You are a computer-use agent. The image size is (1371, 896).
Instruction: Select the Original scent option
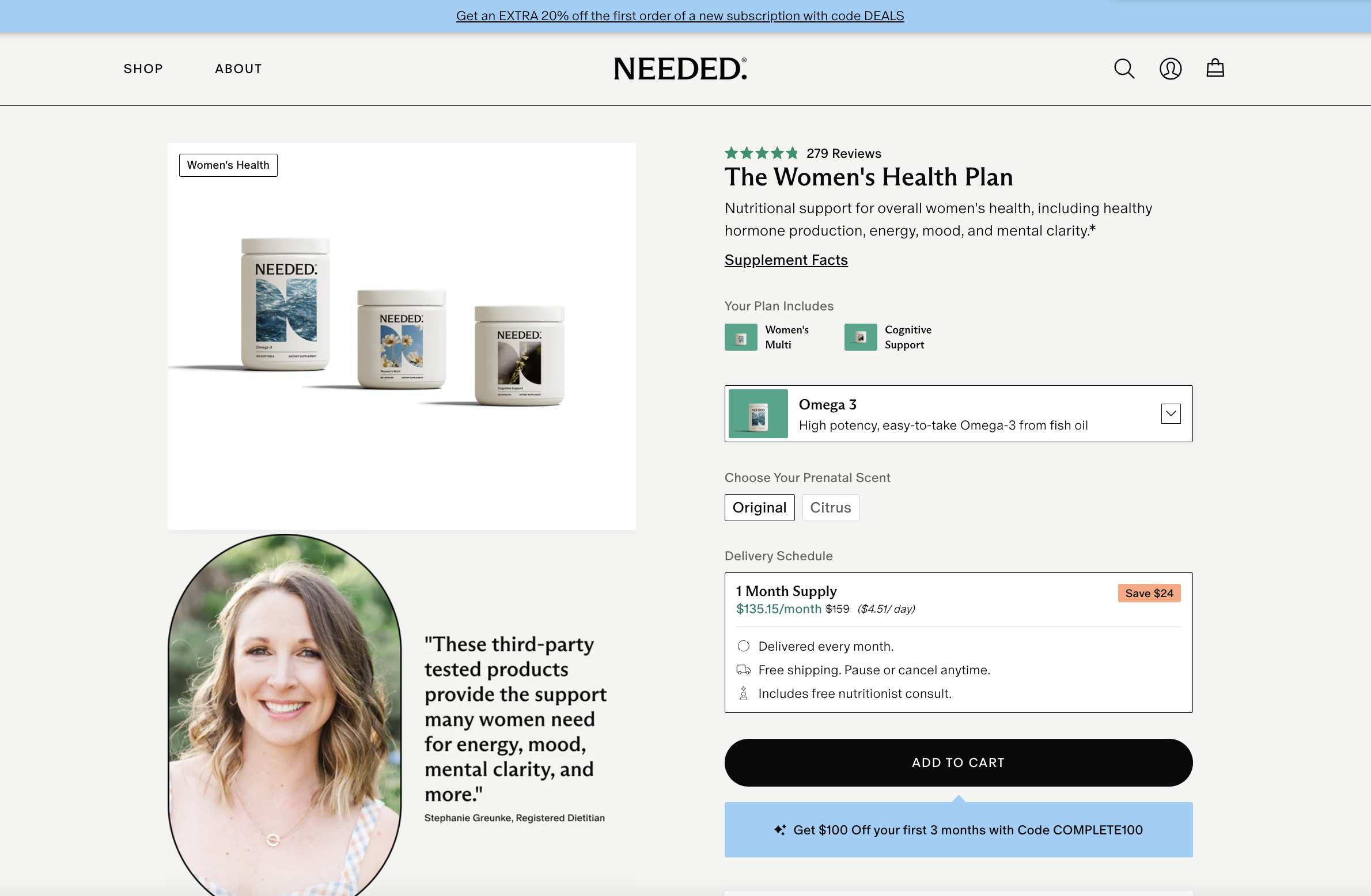759,507
